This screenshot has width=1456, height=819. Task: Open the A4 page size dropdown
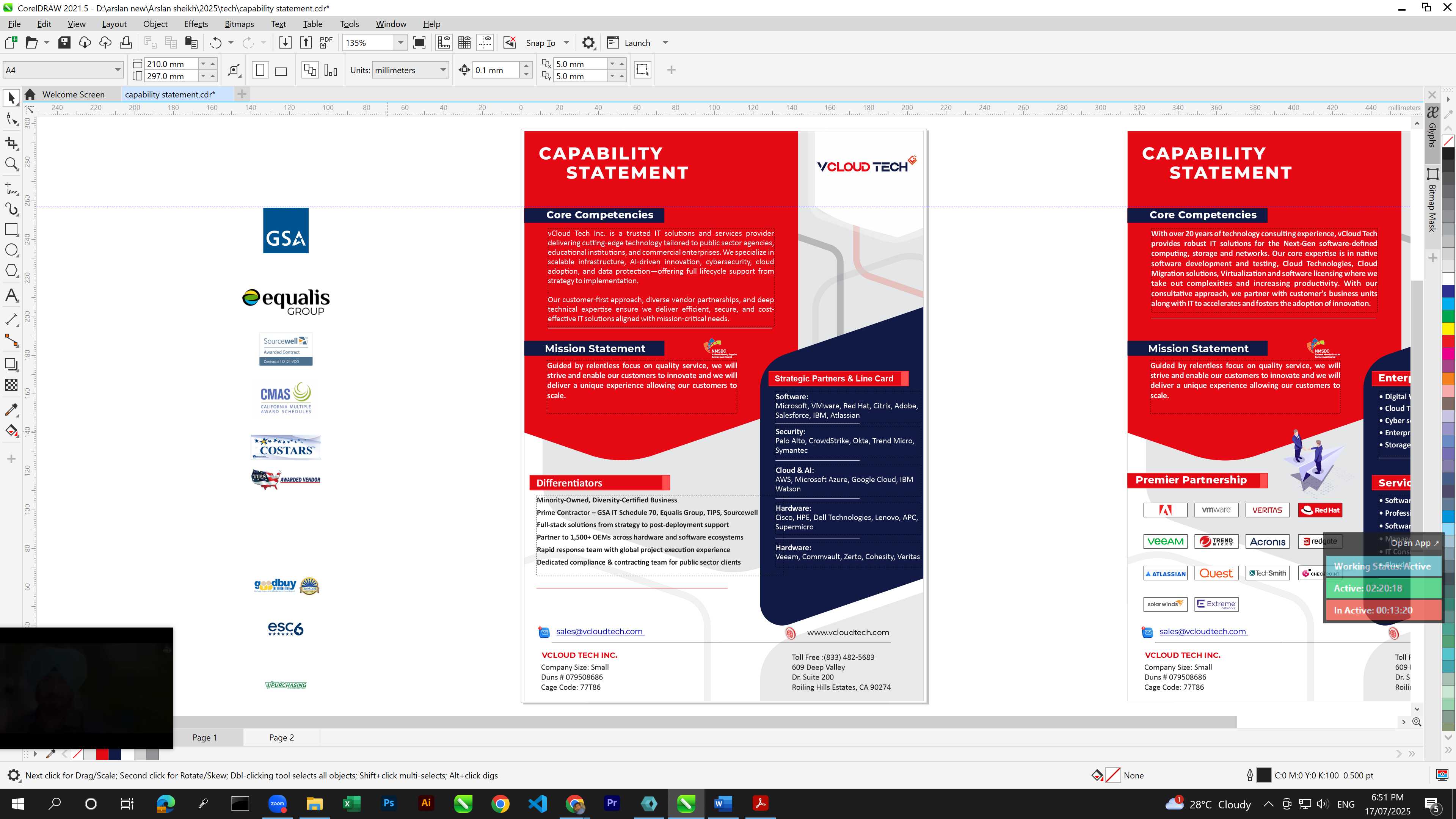click(x=118, y=70)
